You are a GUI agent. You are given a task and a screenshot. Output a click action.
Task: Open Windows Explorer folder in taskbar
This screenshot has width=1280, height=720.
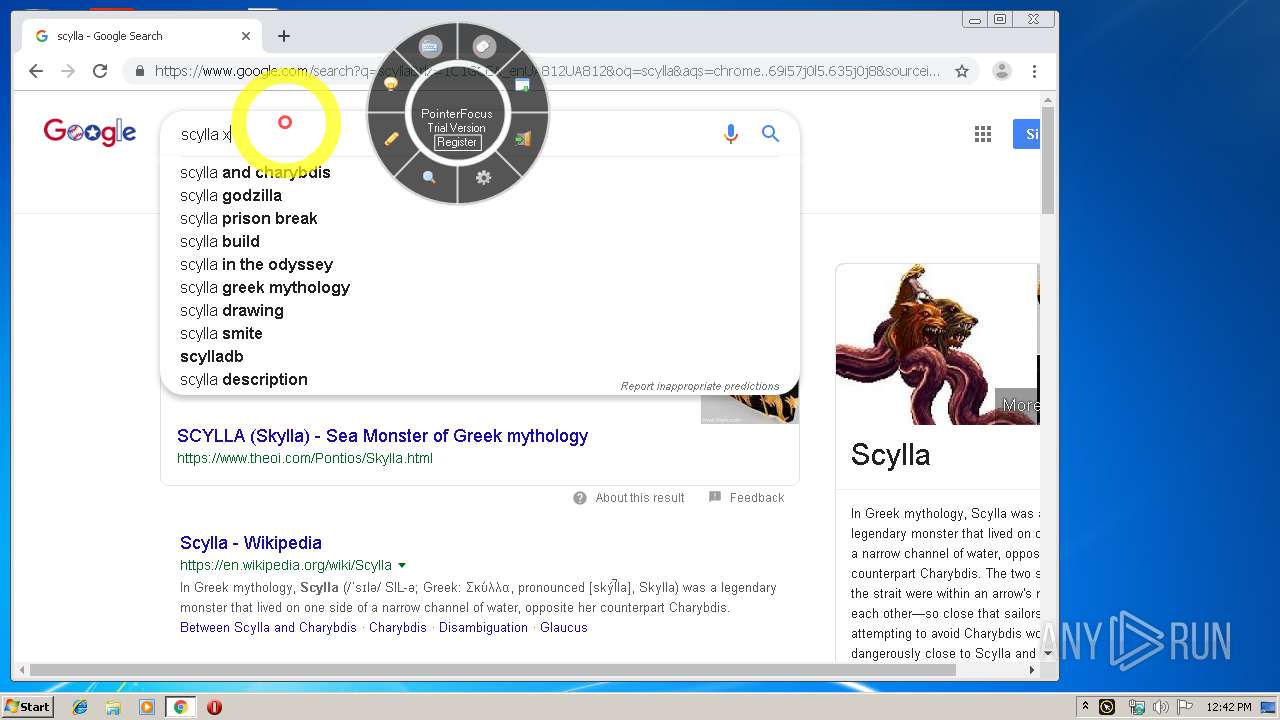click(113, 707)
